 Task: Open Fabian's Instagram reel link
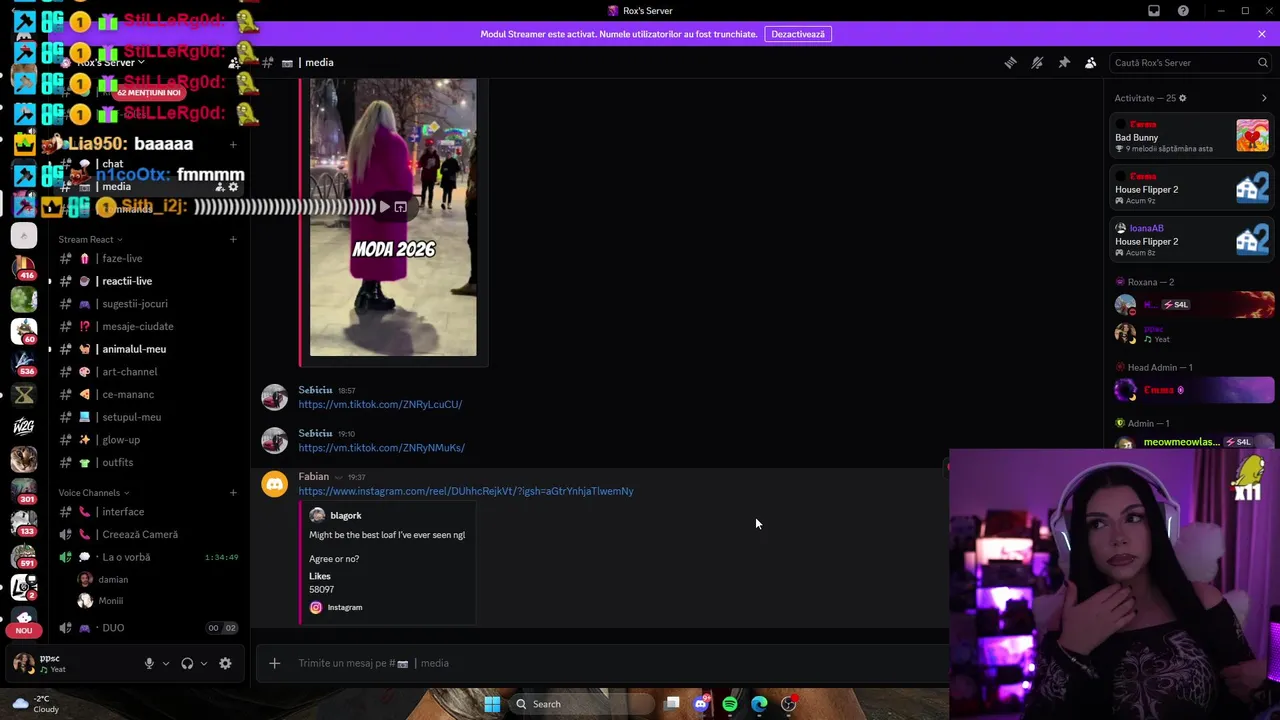pyautogui.click(x=466, y=491)
